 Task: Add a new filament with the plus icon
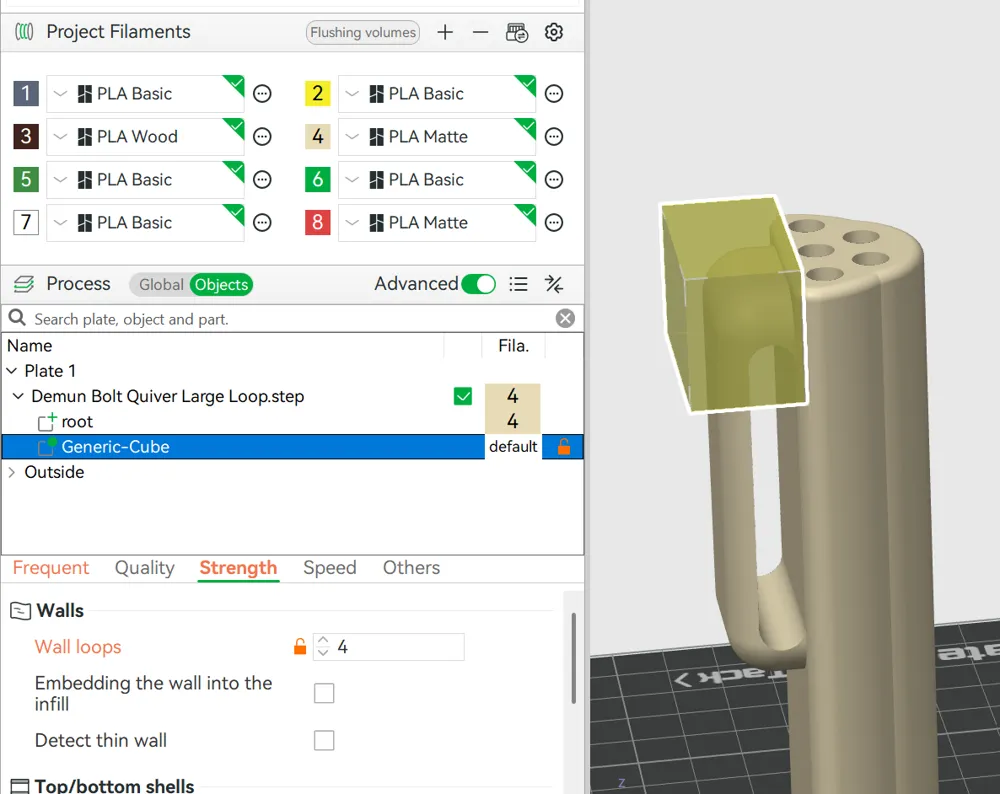pyautogui.click(x=445, y=32)
